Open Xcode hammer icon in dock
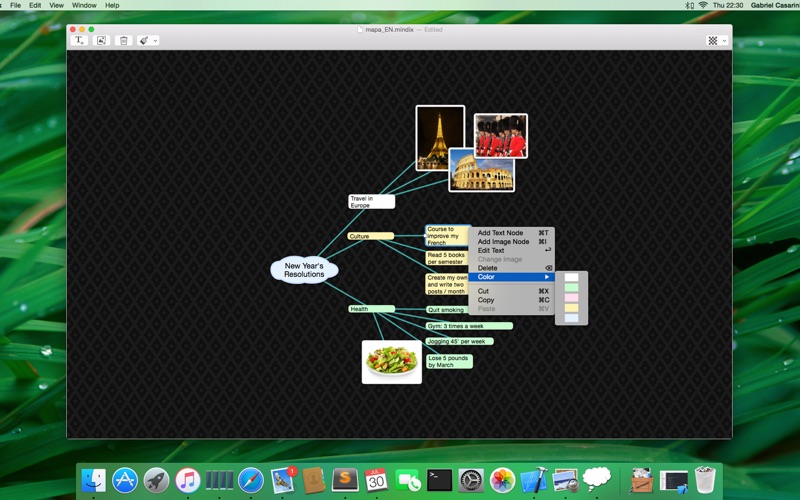This screenshot has width=800, height=500. pyautogui.click(x=534, y=481)
